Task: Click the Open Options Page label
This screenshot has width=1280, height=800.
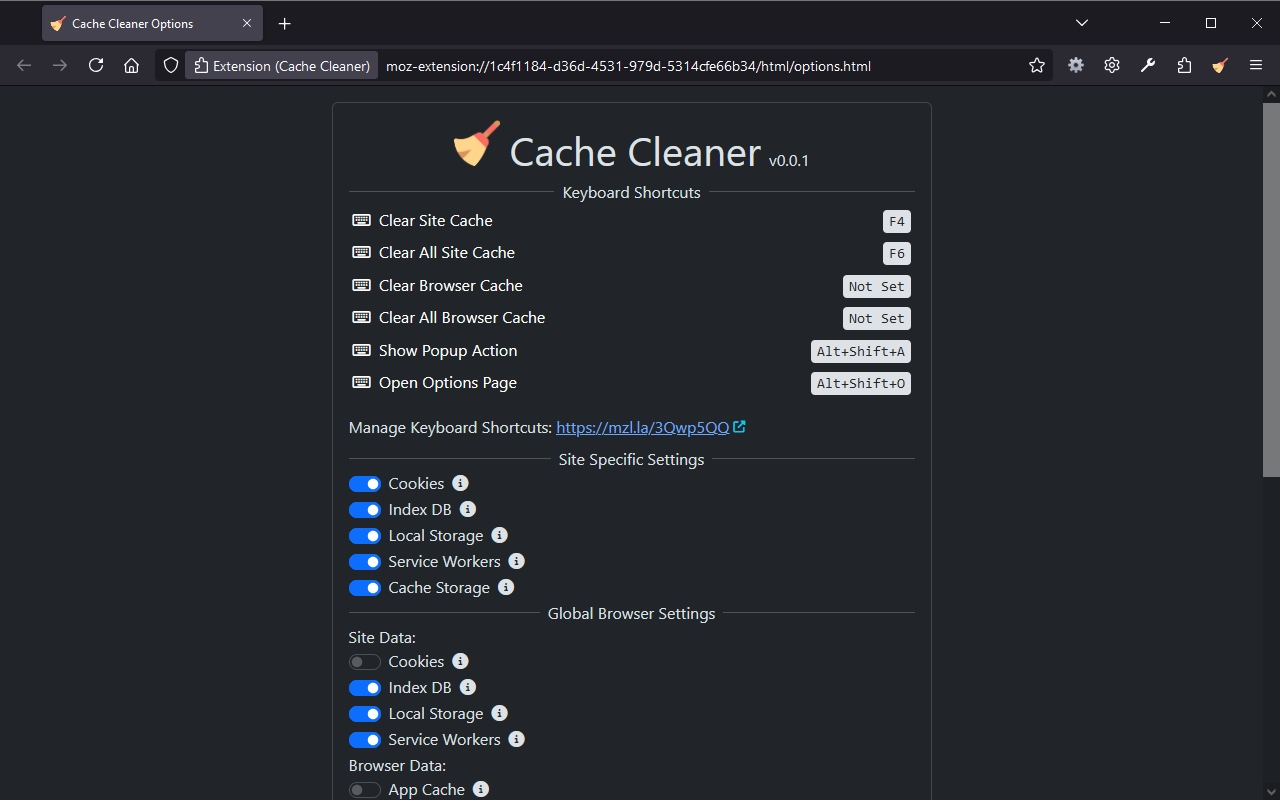Action: point(448,383)
